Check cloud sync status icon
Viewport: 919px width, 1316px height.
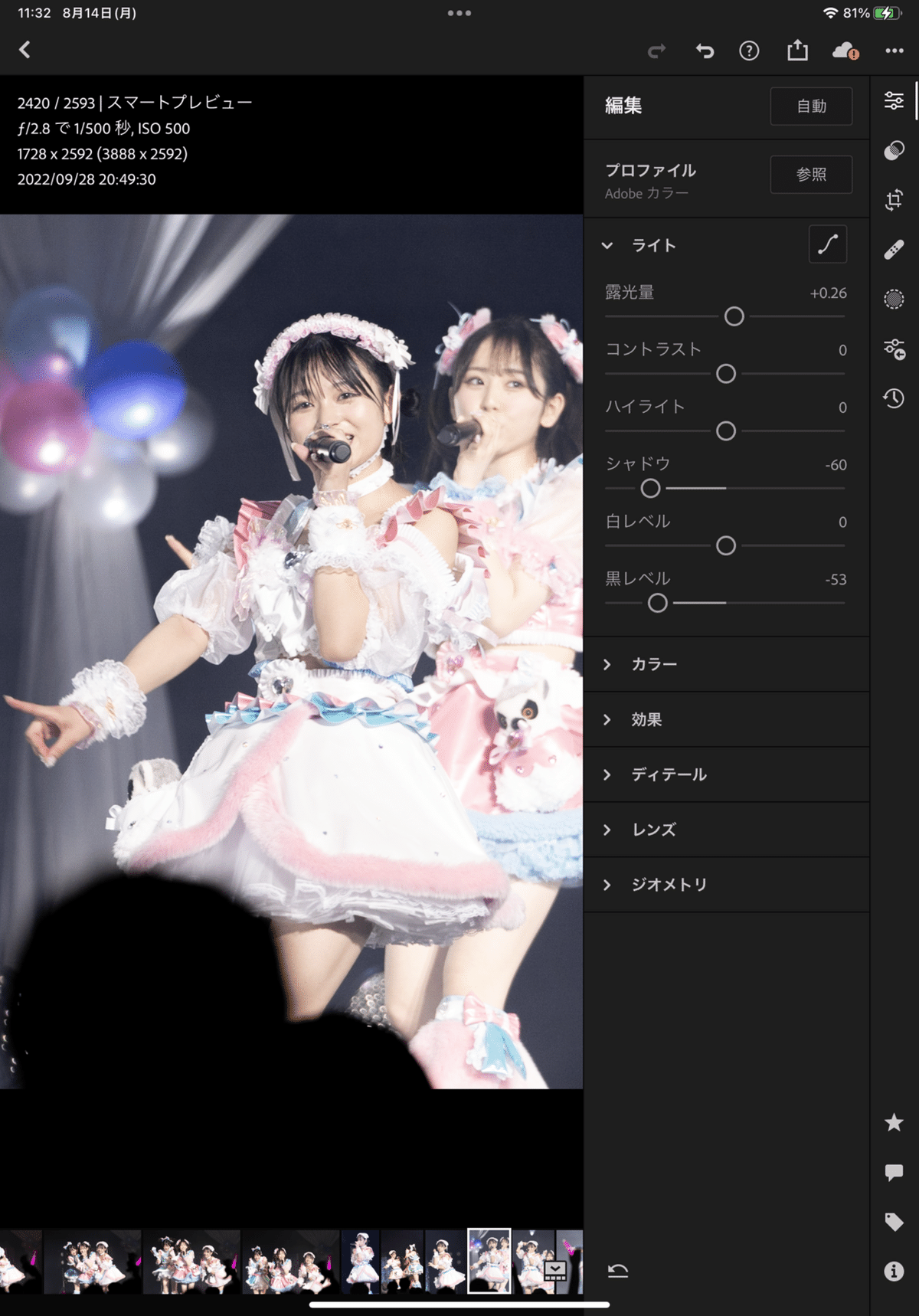845,51
